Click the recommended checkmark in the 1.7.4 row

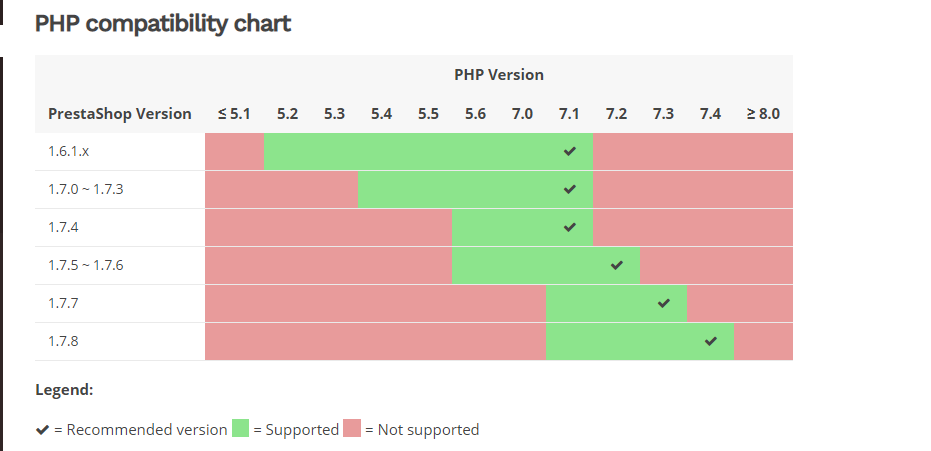click(570, 227)
